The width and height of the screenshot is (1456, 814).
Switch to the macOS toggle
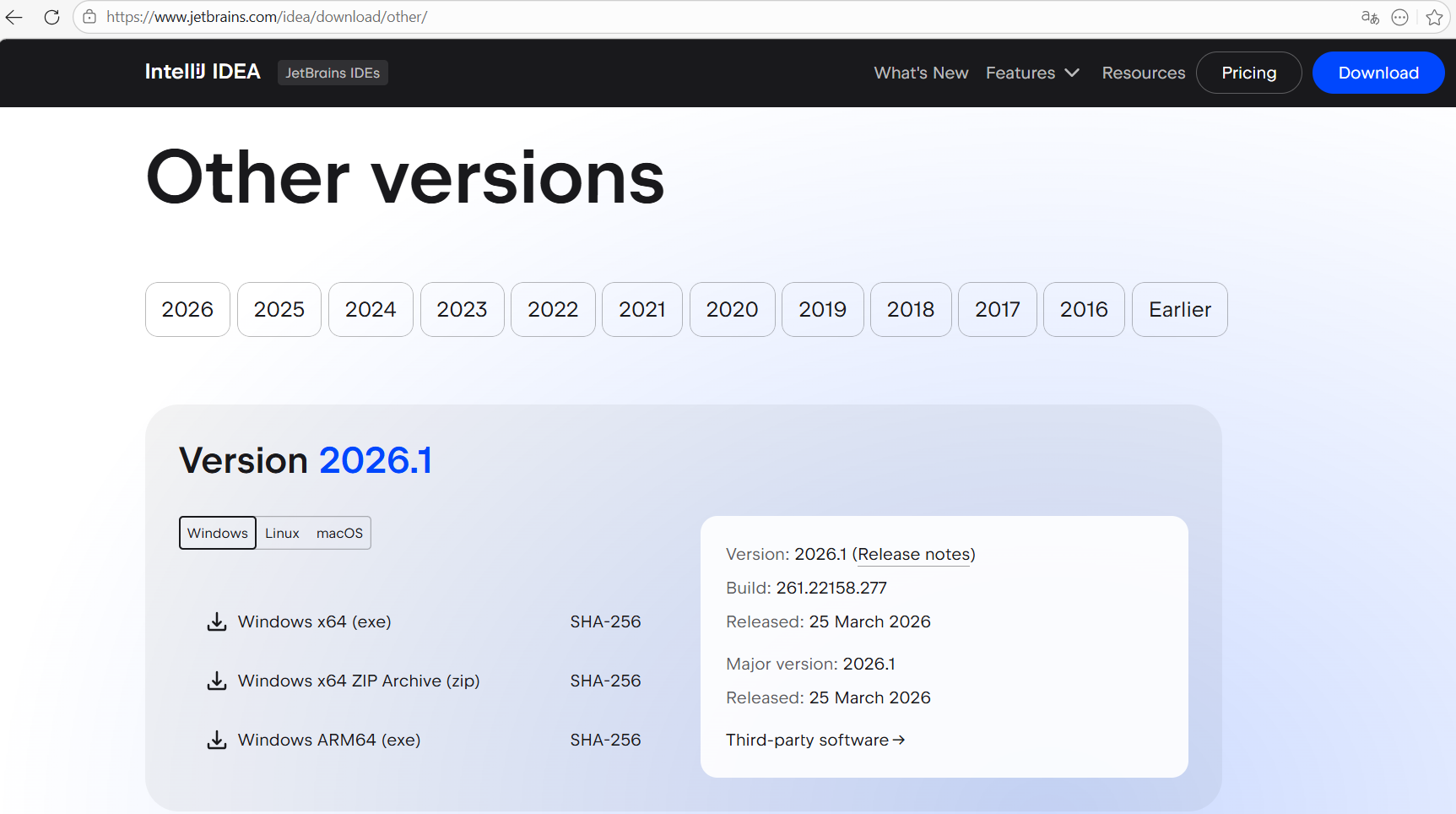pos(339,533)
